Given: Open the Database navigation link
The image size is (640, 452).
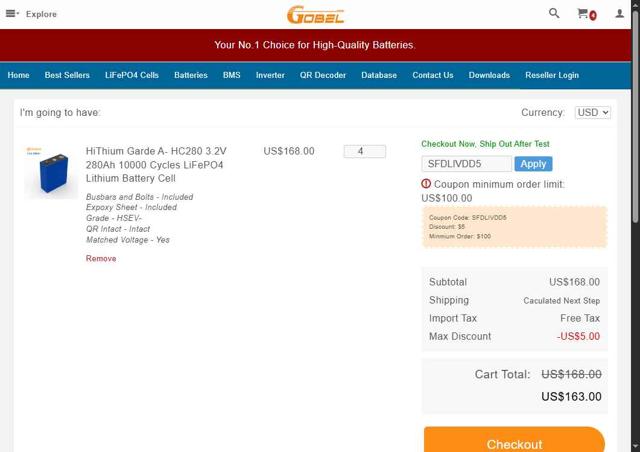Looking at the screenshot, I should tap(379, 75).
